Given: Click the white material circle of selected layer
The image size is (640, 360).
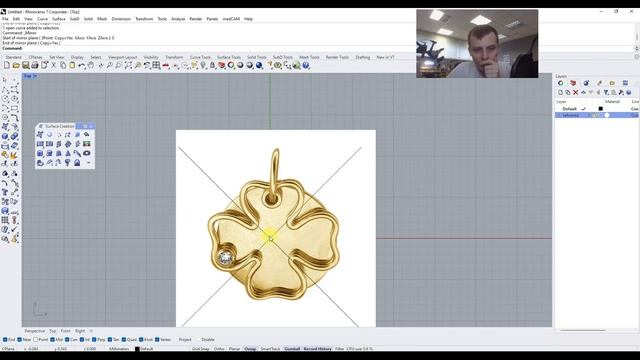Looking at the screenshot, I should [x=607, y=116].
